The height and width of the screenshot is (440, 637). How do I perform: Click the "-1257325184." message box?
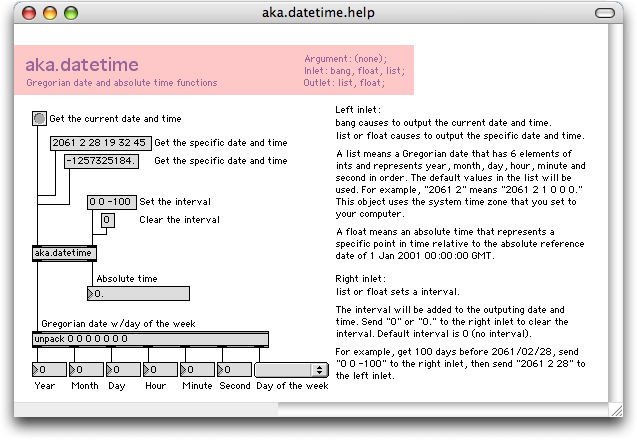(101, 161)
